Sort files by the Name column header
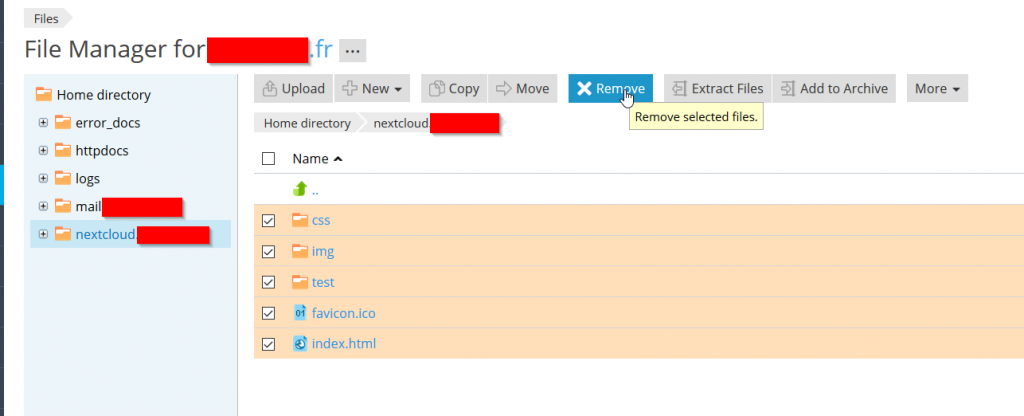Screen dimensions: 1024x416 tap(310, 158)
